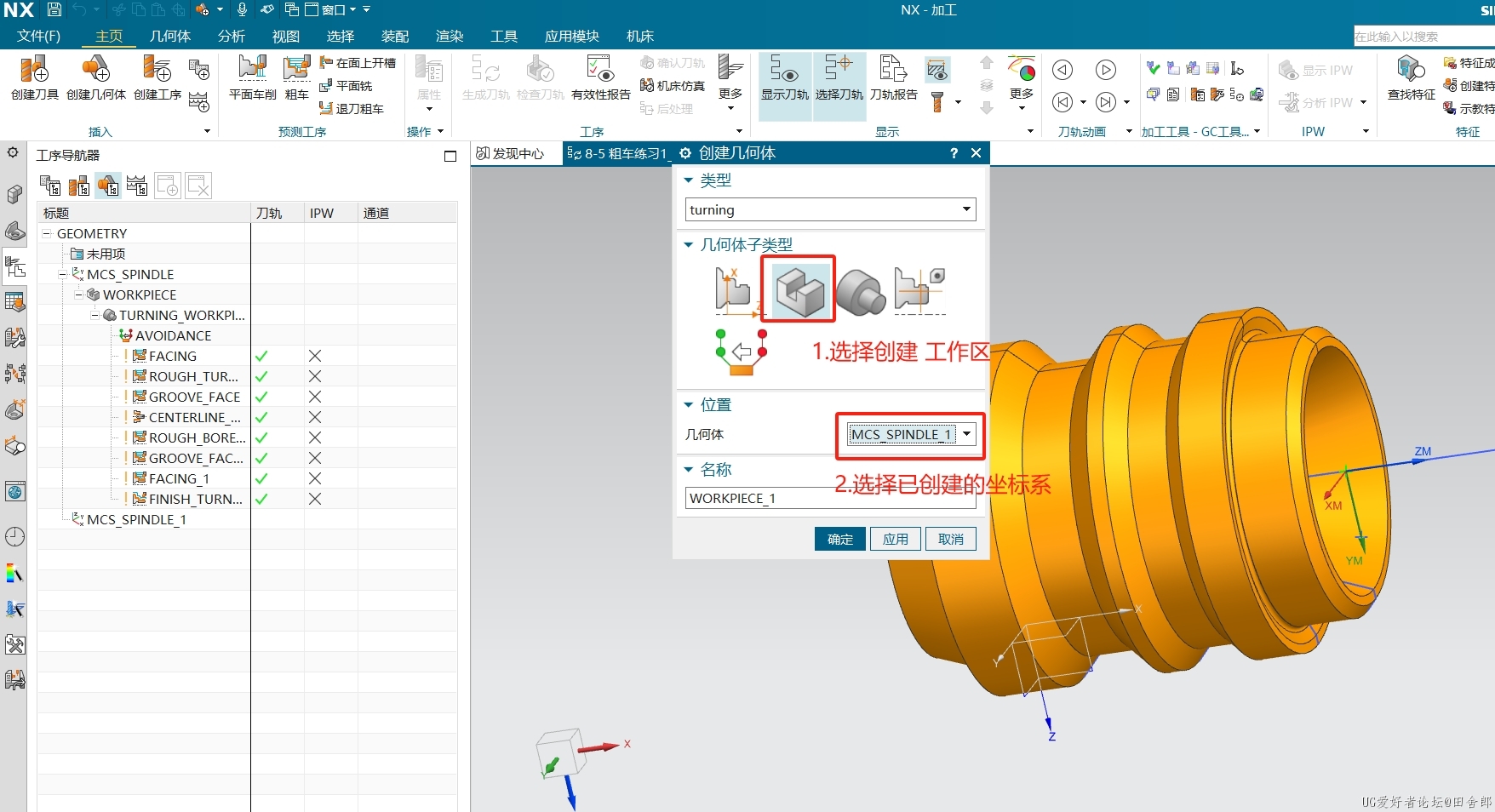The image size is (1495, 812).
Task: Open the 发现中心 tab
Action: click(511, 153)
